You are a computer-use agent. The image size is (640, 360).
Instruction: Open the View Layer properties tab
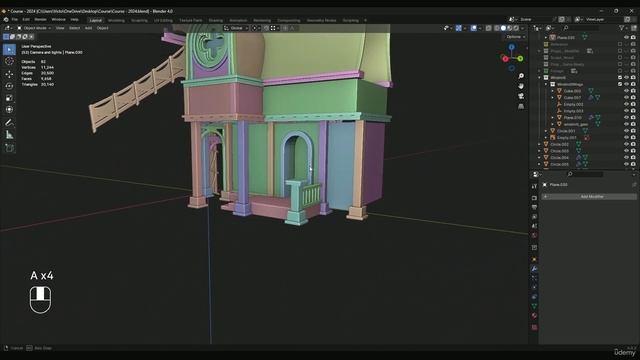point(534,217)
